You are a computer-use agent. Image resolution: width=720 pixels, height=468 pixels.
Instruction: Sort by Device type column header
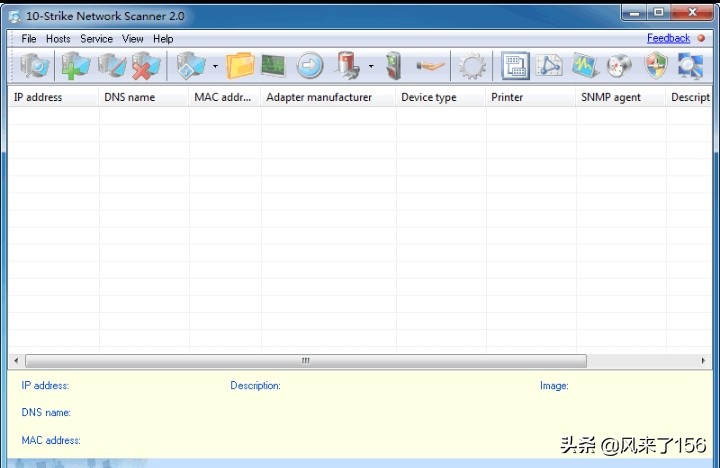click(441, 97)
